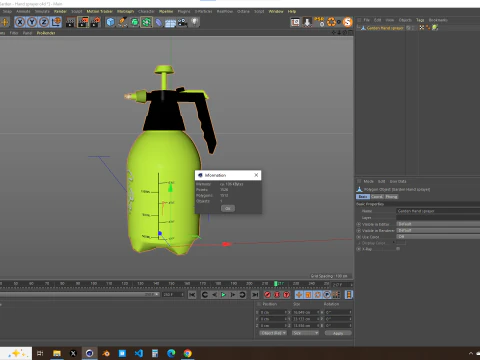
Task: Click the Render View clapperboard icon
Action: [70, 22]
